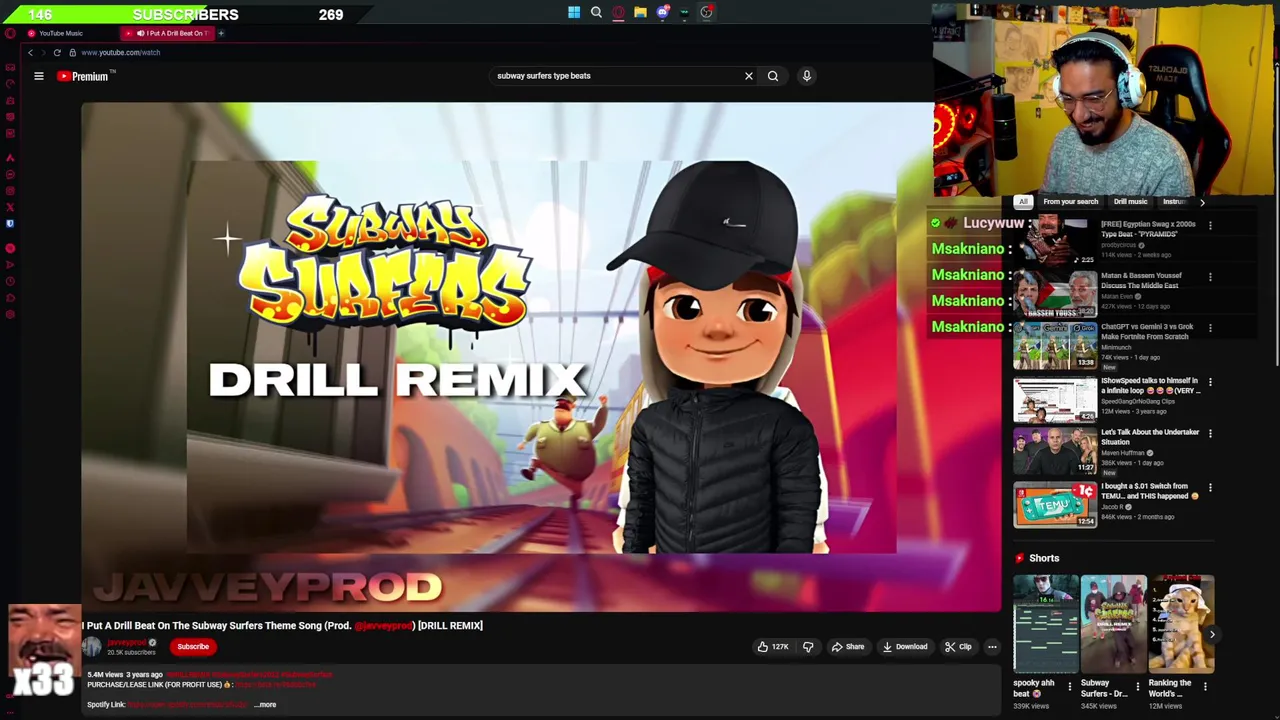Image resolution: width=1280 pixels, height=720 pixels.
Task: Open the Egyptian Swag 'PYRAMIDS' video thumbnail
Action: (x=1055, y=242)
